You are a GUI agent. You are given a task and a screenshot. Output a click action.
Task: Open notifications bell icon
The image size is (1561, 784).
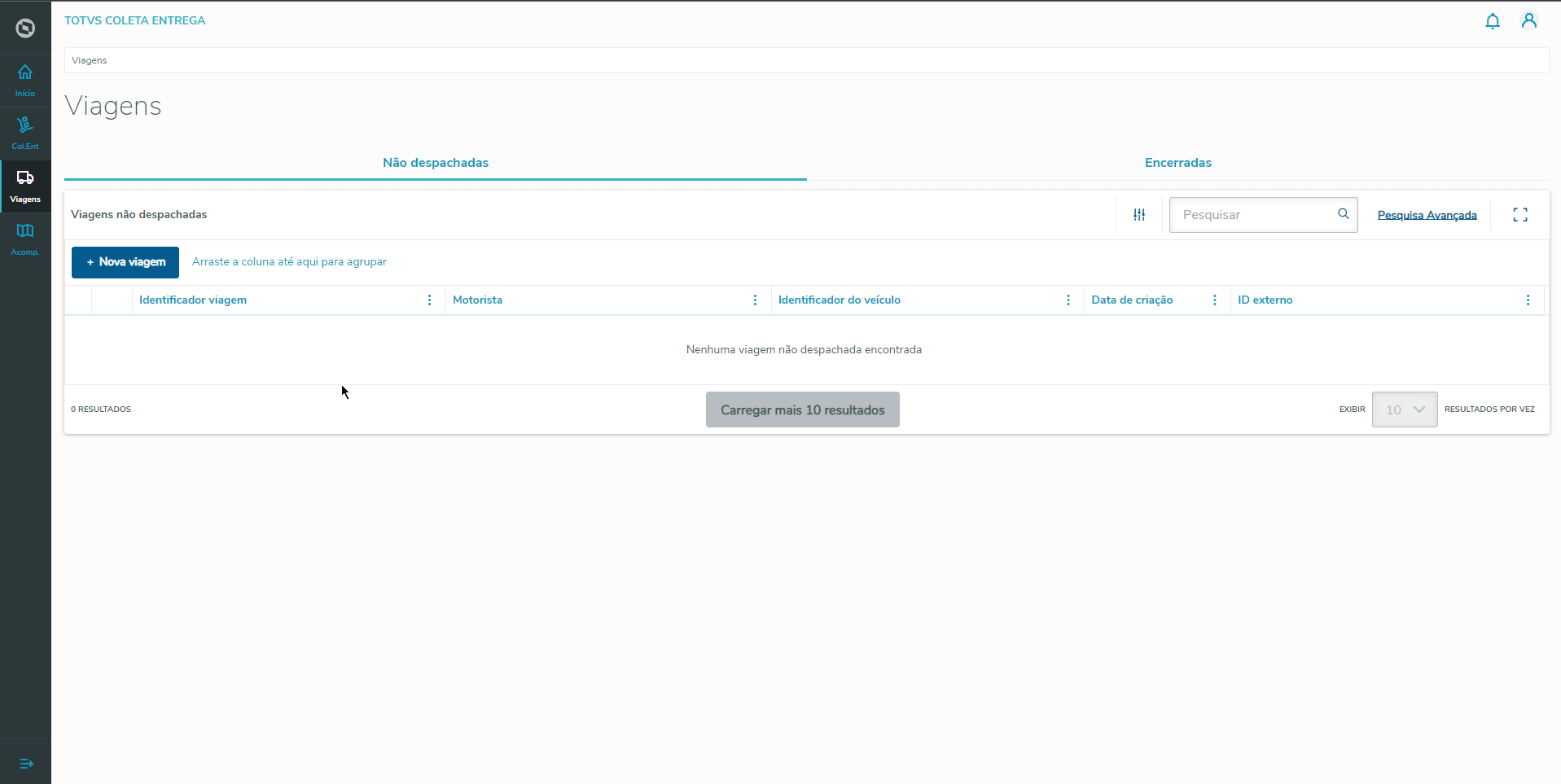pos(1493,21)
